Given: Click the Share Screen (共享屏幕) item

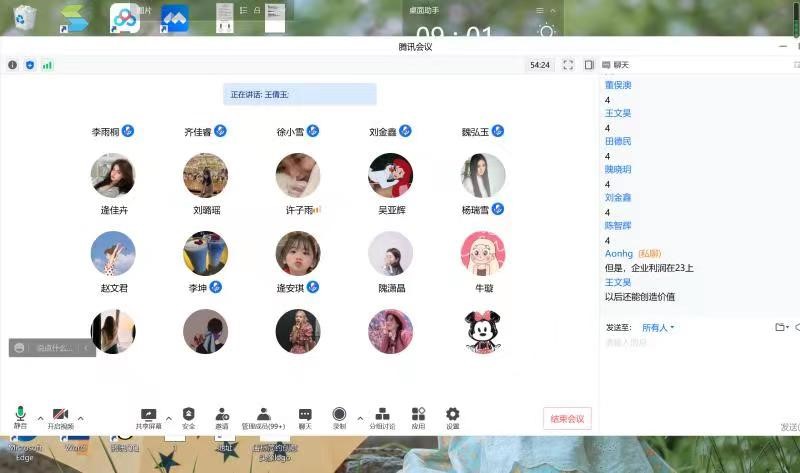Looking at the screenshot, I should point(148,415).
